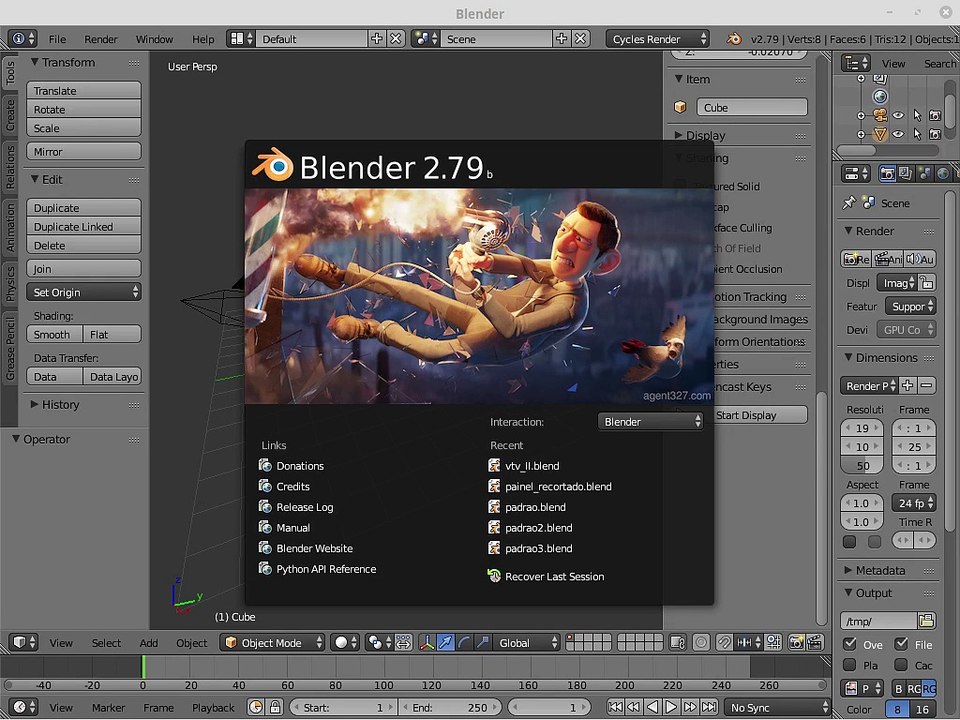960x720 pixels.
Task: Uncheck the Overwrite output checkbox
Action: point(849,643)
